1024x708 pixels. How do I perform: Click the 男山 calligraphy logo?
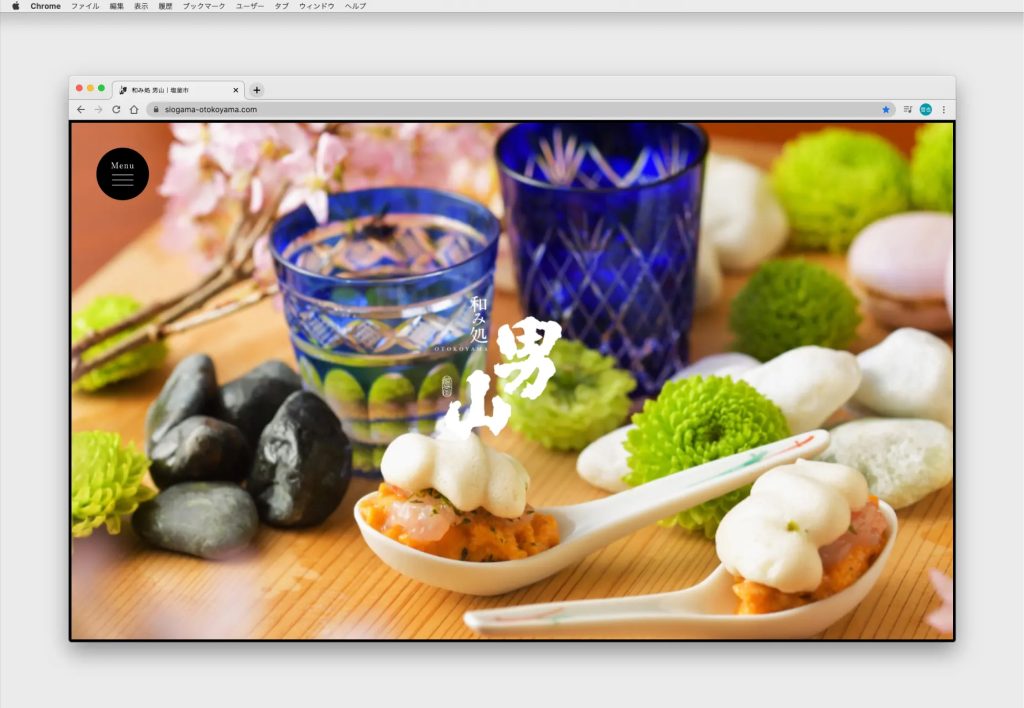[x=505, y=375]
